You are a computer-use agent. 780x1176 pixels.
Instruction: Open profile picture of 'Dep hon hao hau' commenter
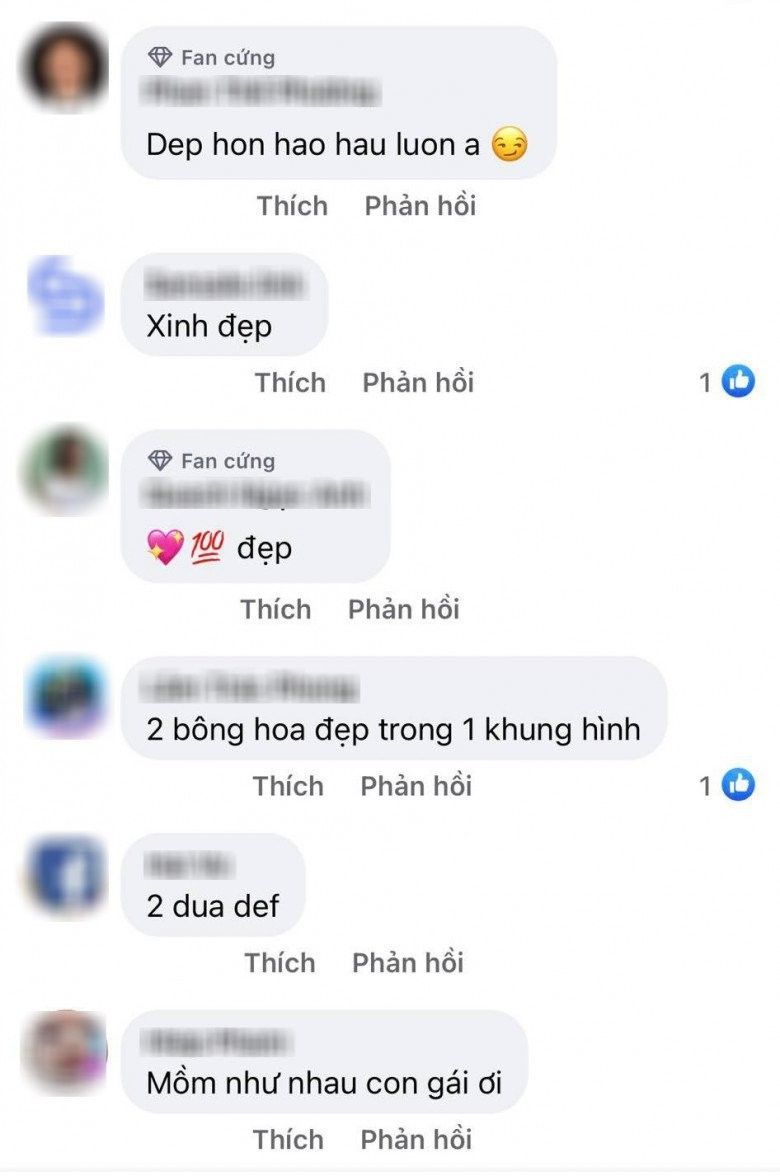(x=64, y=69)
